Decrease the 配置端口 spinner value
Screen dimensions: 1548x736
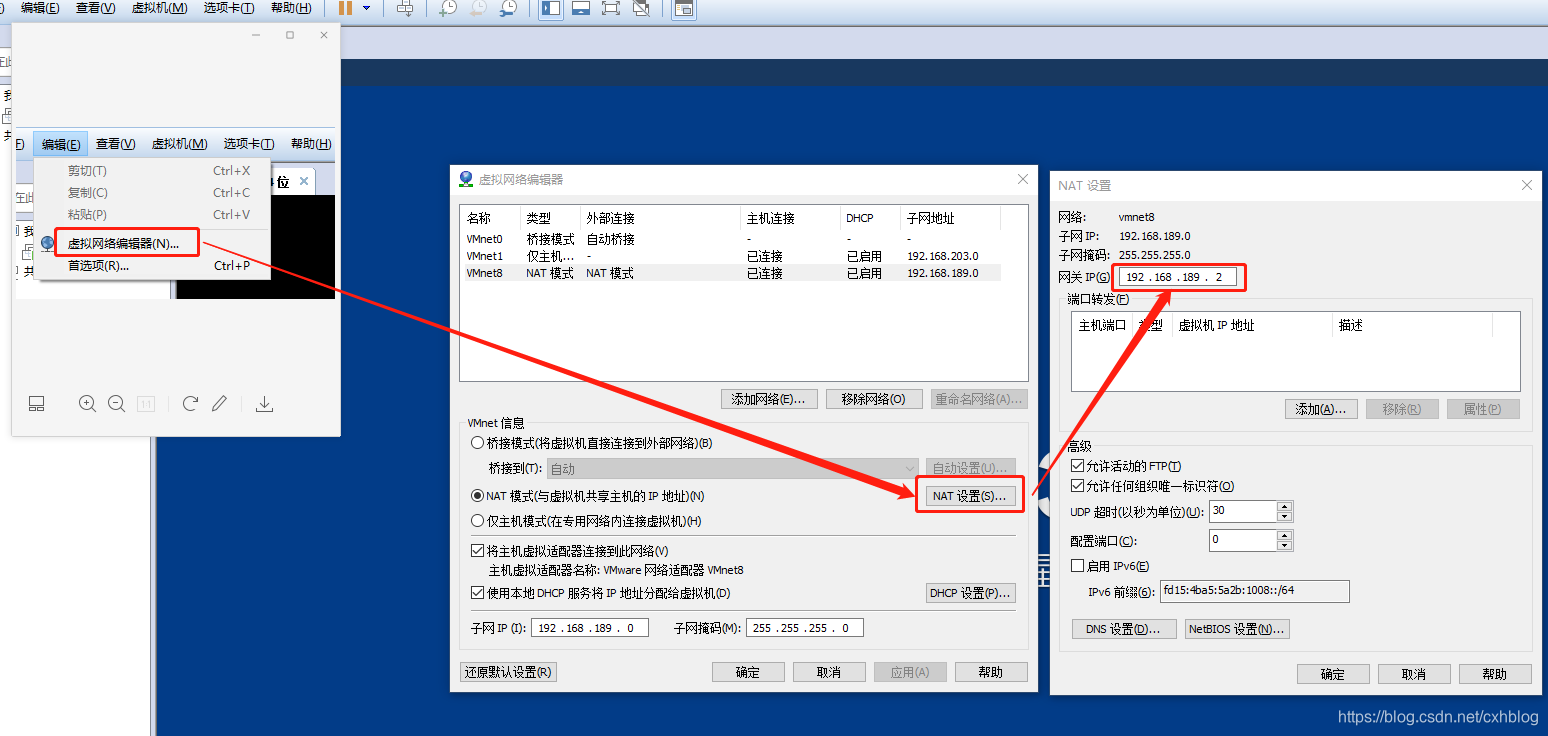[1285, 545]
